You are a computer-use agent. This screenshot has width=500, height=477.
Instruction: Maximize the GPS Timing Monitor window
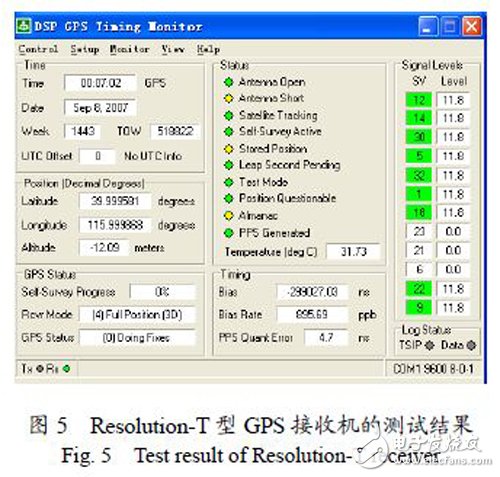click(449, 26)
